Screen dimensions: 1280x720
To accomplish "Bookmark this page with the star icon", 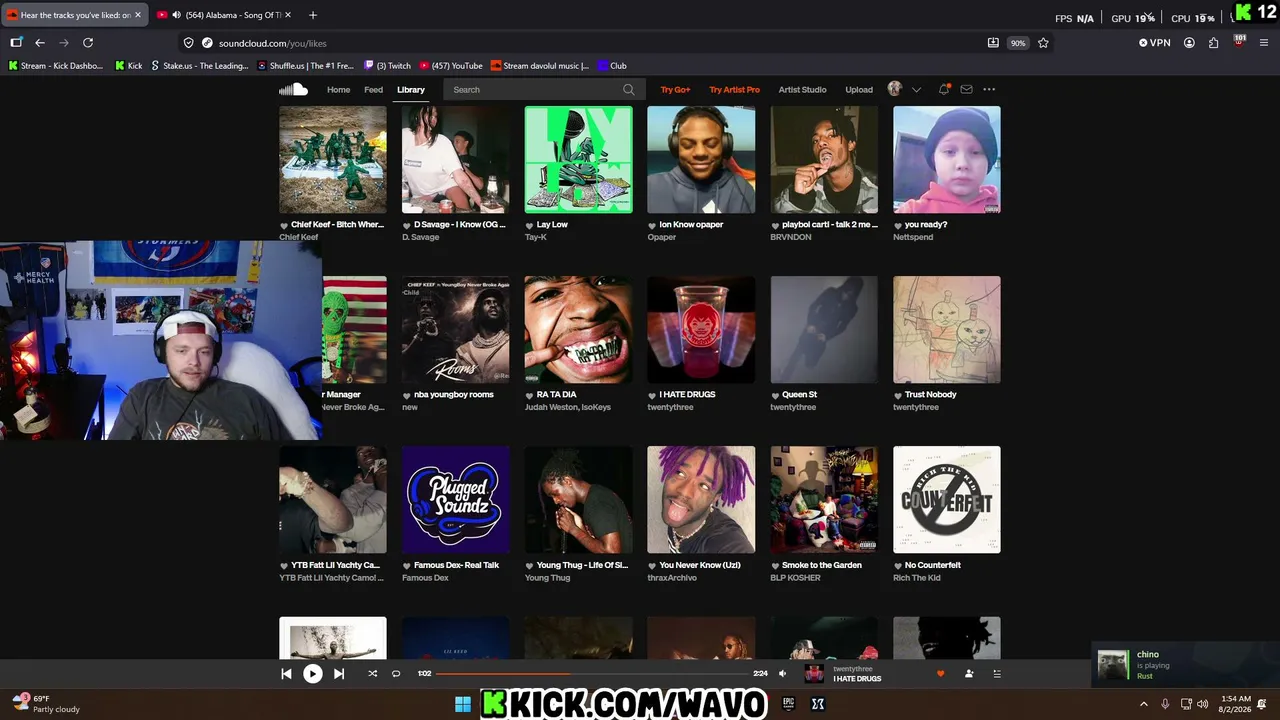I will pos(1043,43).
